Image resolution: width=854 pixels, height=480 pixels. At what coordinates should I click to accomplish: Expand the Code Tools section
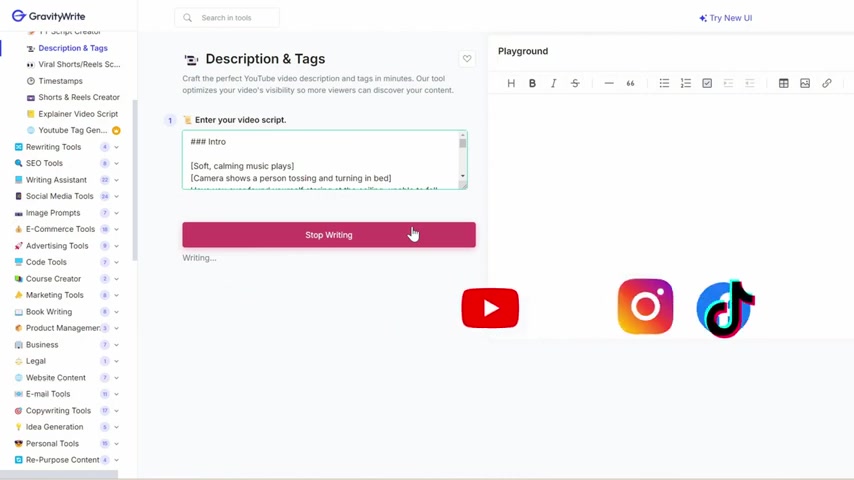(116, 262)
